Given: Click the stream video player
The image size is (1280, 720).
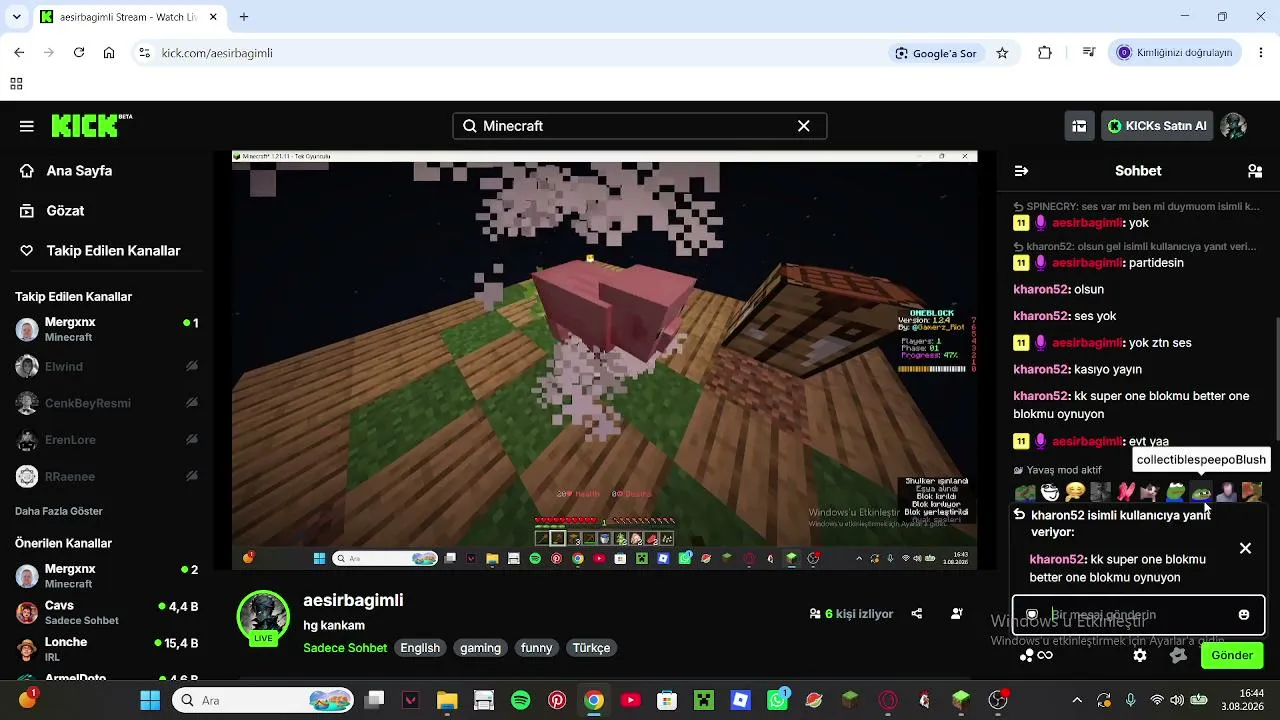Looking at the screenshot, I should tap(604, 360).
